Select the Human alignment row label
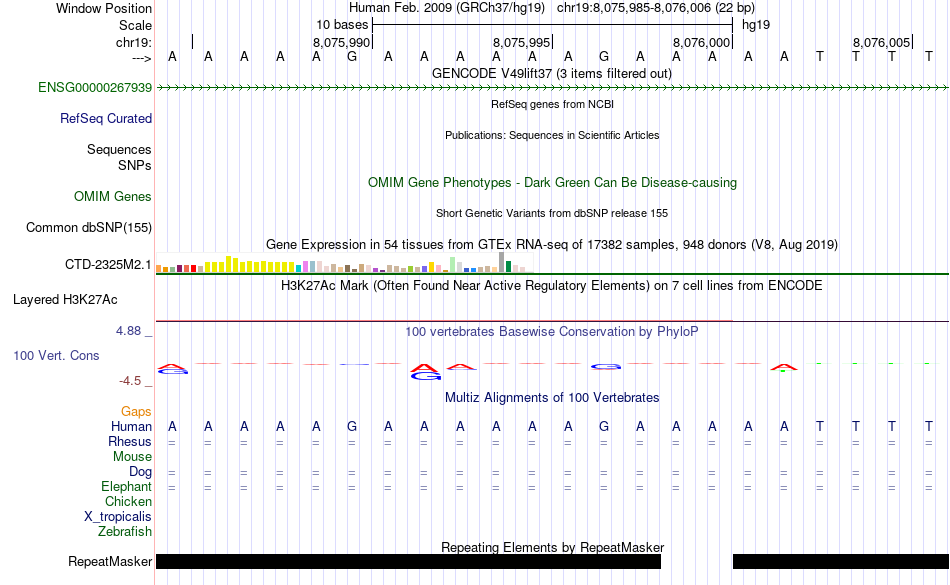The height and width of the screenshot is (585, 950). point(131,427)
